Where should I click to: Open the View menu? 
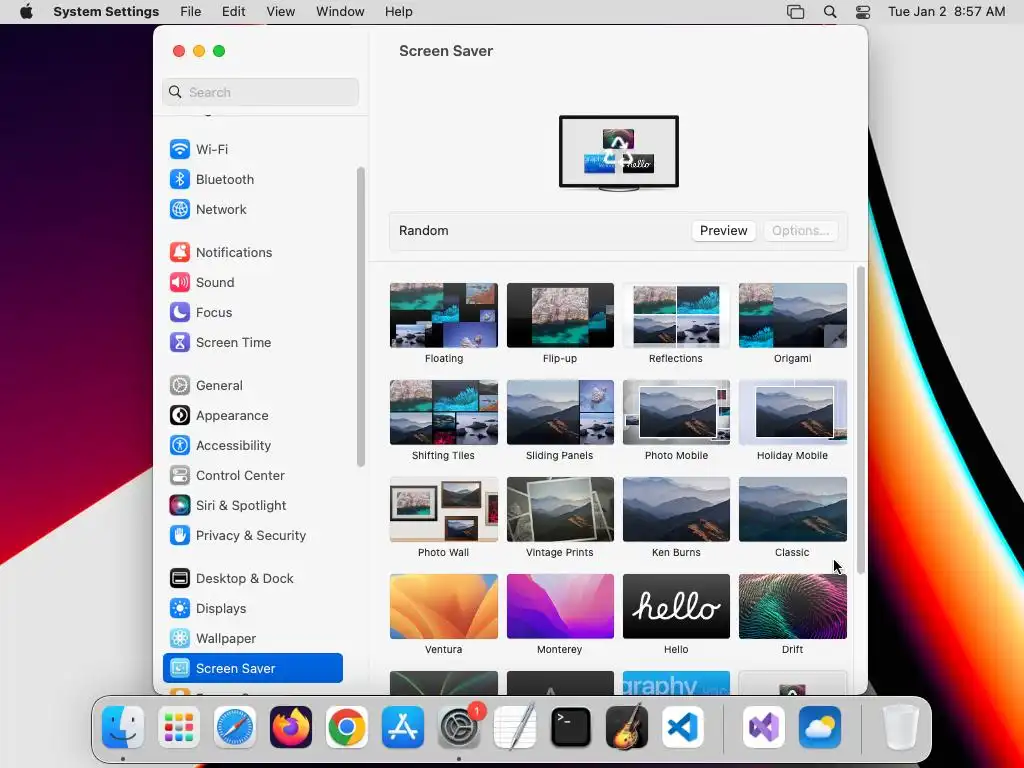280,12
